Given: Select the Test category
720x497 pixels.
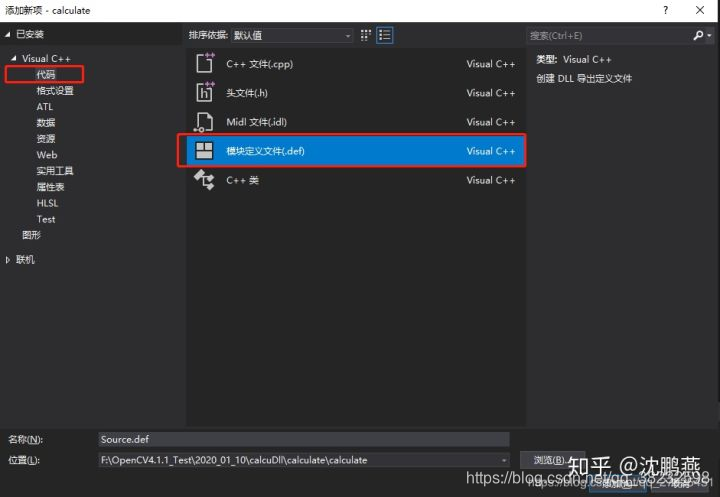Looking at the screenshot, I should tap(46, 219).
